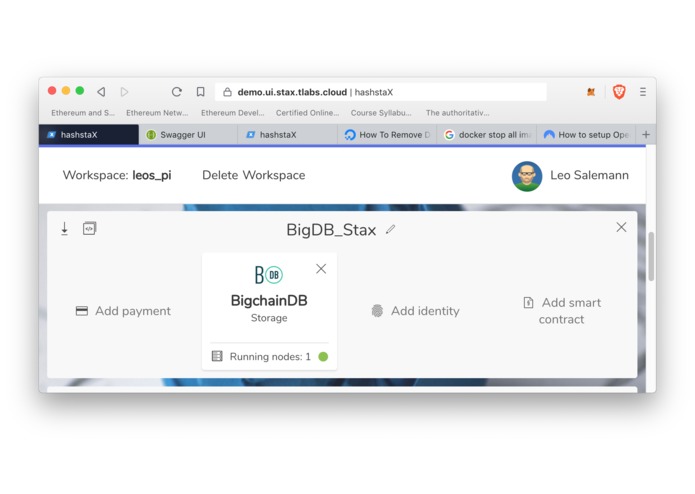The height and width of the screenshot is (494, 695).
Task: Open a new browser tab
Action: (x=646, y=134)
